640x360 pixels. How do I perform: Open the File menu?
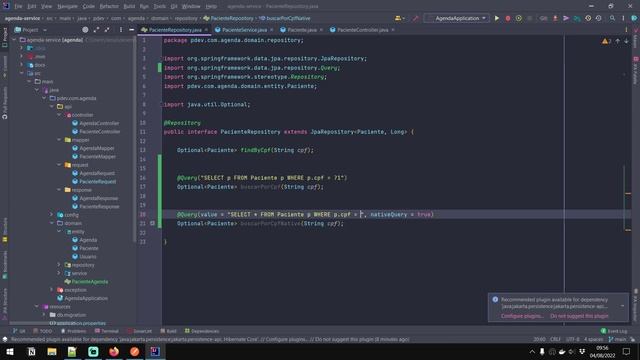(18, 7)
